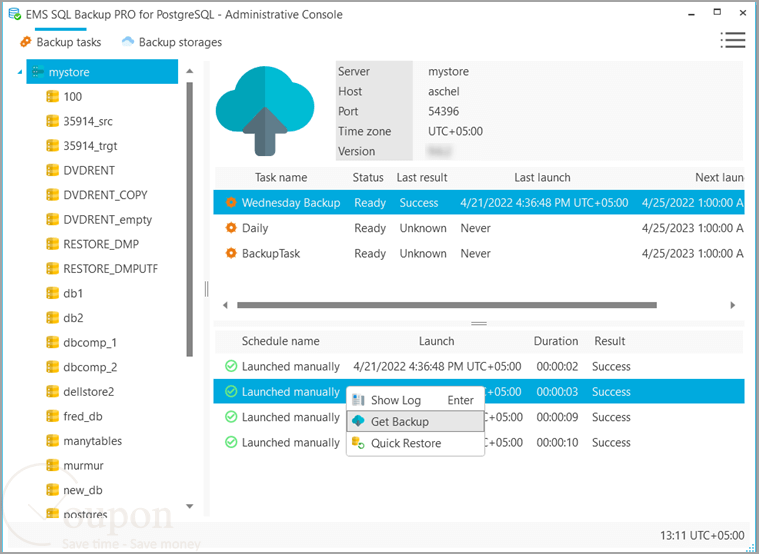Click the gear icon of Daily task
The width and height of the screenshot is (759, 554).
(231, 228)
